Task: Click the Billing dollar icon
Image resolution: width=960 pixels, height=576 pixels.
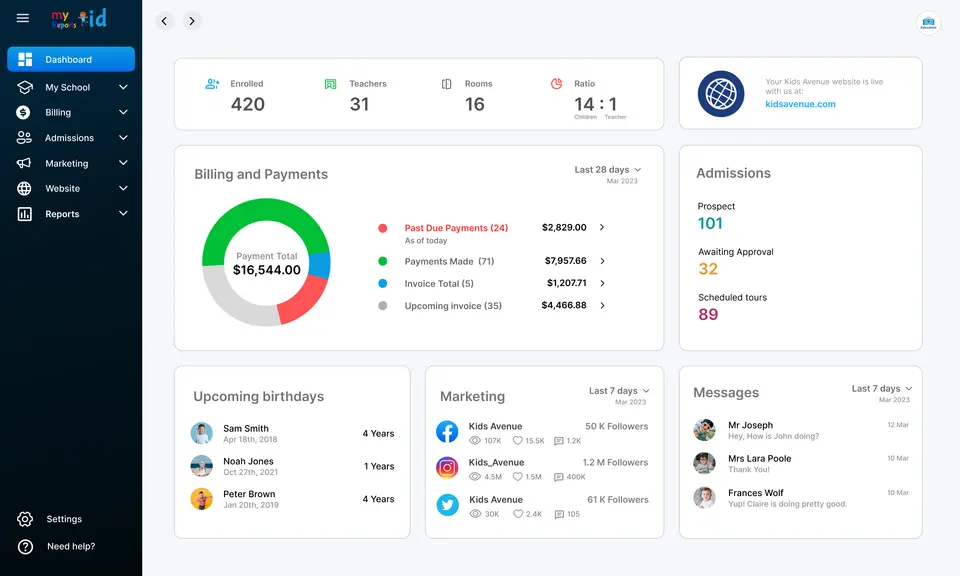Action: pyautogui.click(x=23, y=112)
